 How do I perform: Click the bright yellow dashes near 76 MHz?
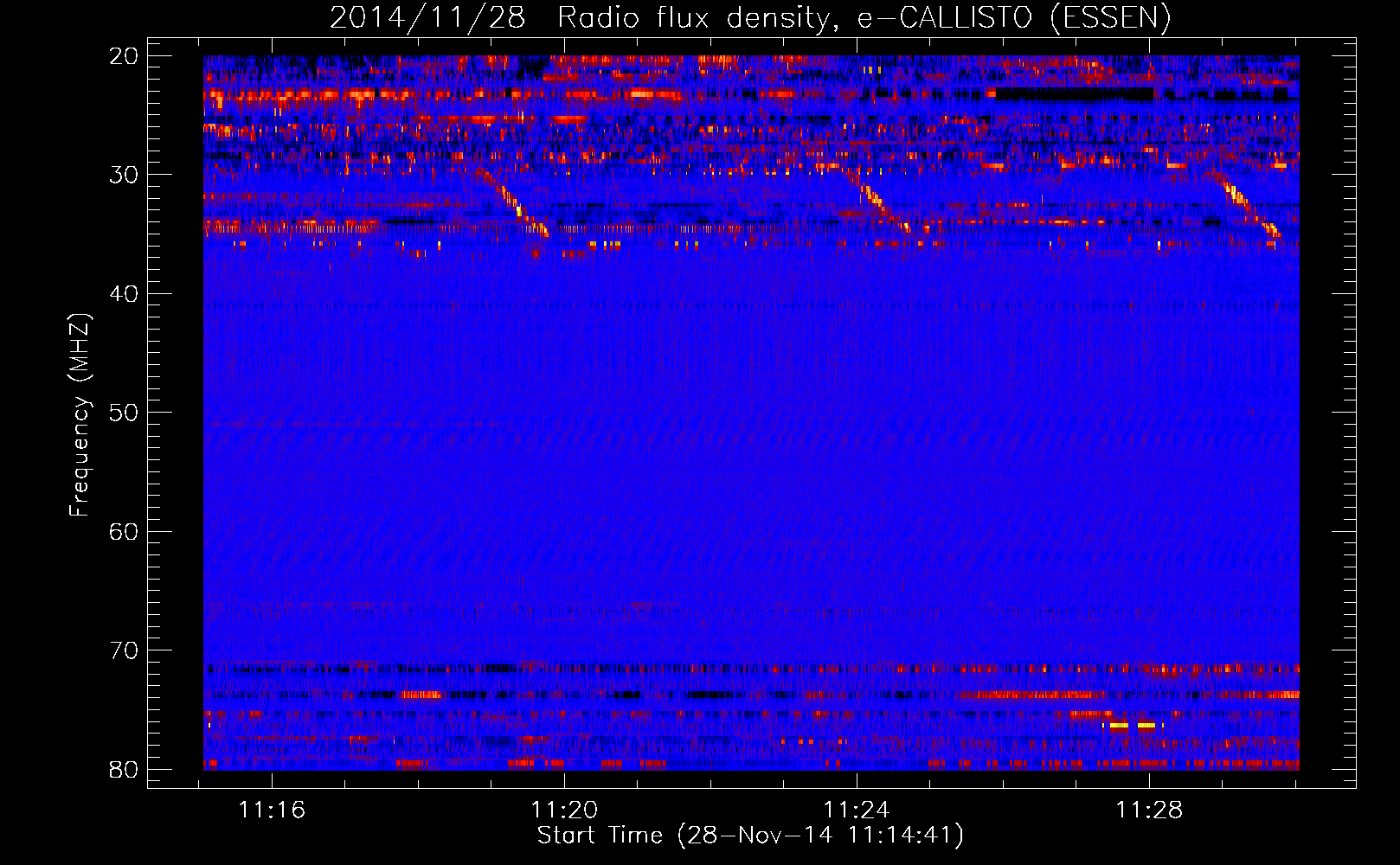tap(1133, 726)
